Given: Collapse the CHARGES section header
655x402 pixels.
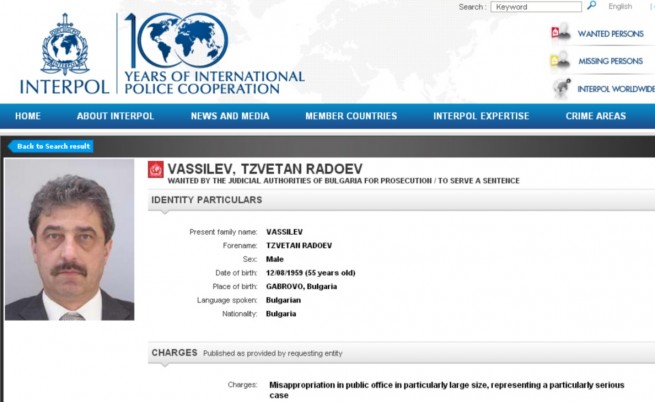Looking at the screenshot, I should click(x=401, y=353).
